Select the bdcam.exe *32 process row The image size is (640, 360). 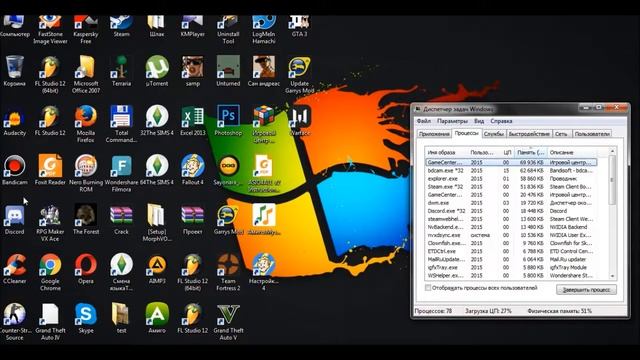tap(511, 171)
